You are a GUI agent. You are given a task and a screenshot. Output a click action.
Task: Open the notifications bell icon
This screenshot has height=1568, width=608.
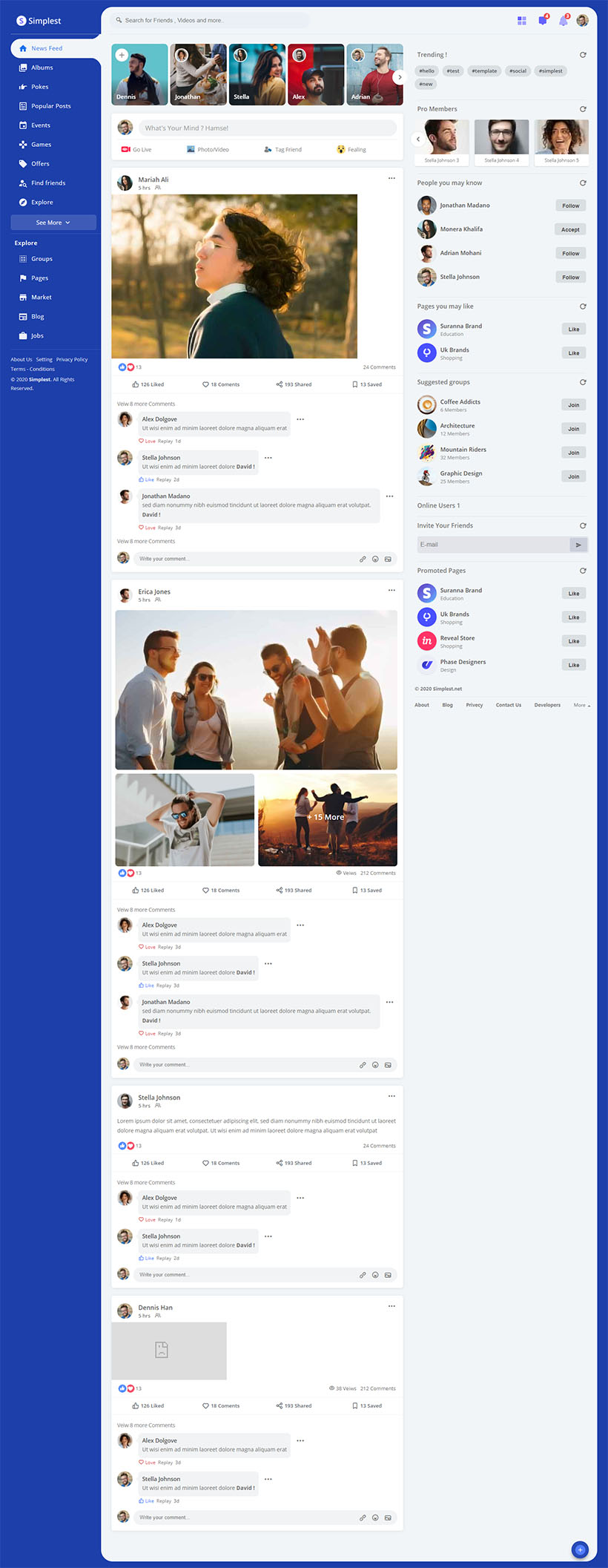[x=564, y=20]
